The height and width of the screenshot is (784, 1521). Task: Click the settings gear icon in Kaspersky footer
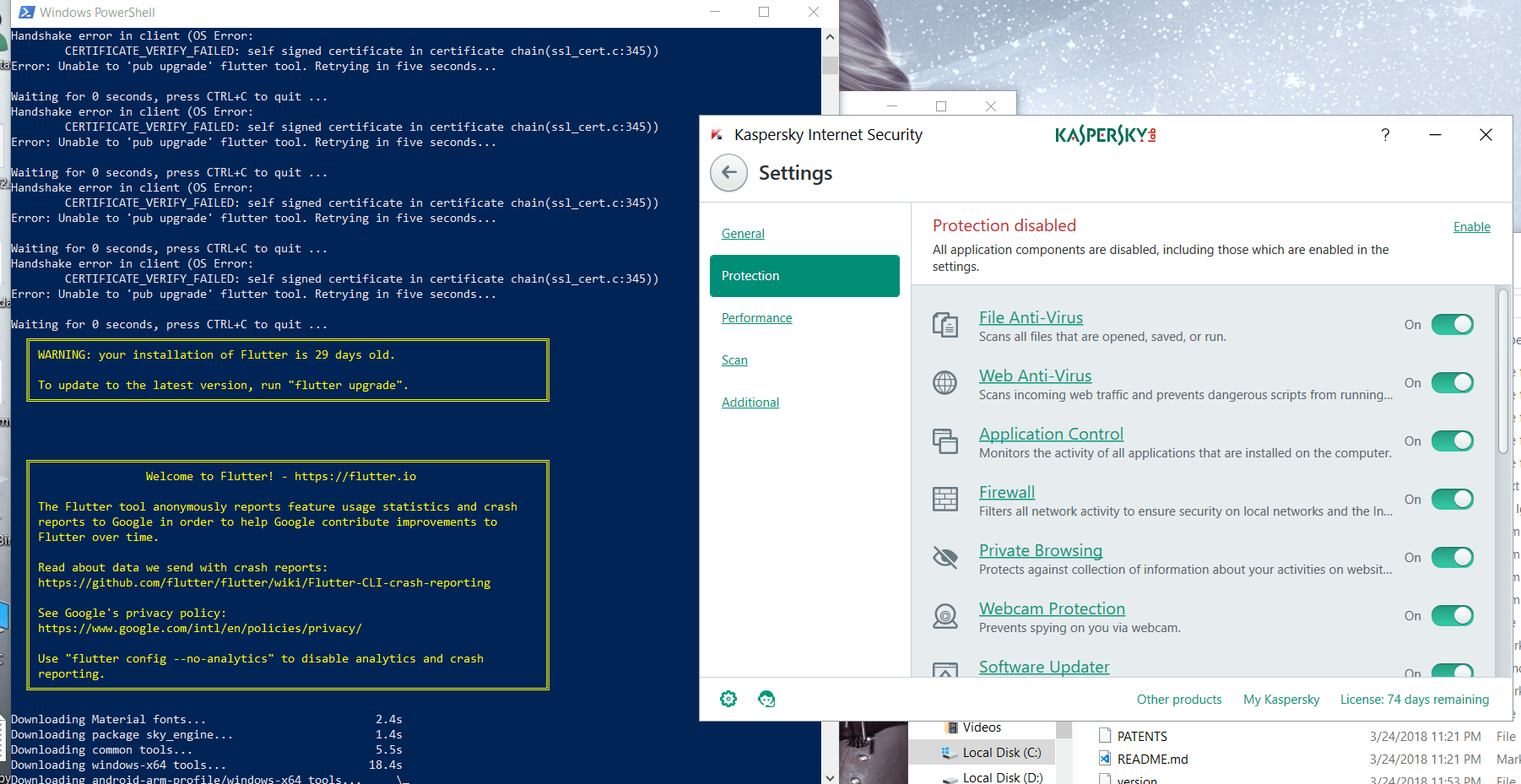tap(728, 699)
